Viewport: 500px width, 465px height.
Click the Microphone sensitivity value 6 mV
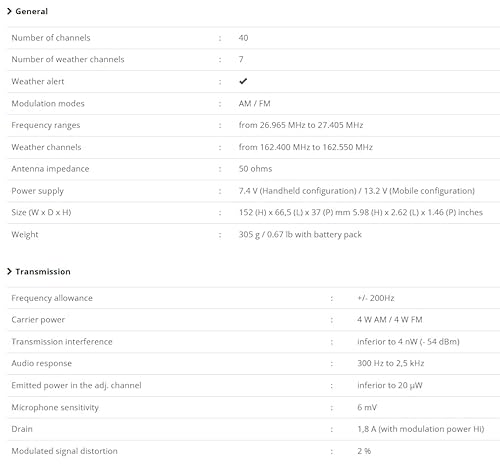pyautogui.click(x=367, y=407)
